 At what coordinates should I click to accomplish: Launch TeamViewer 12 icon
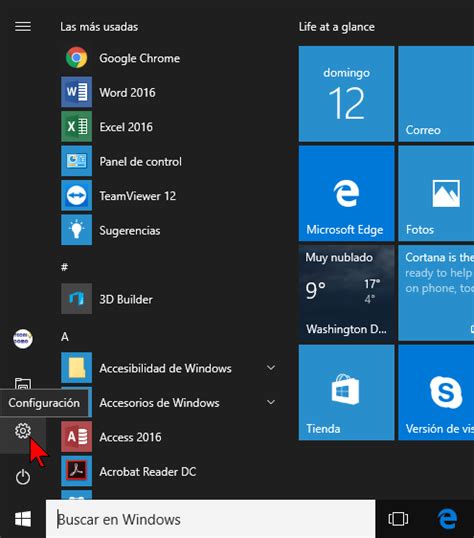77,196
